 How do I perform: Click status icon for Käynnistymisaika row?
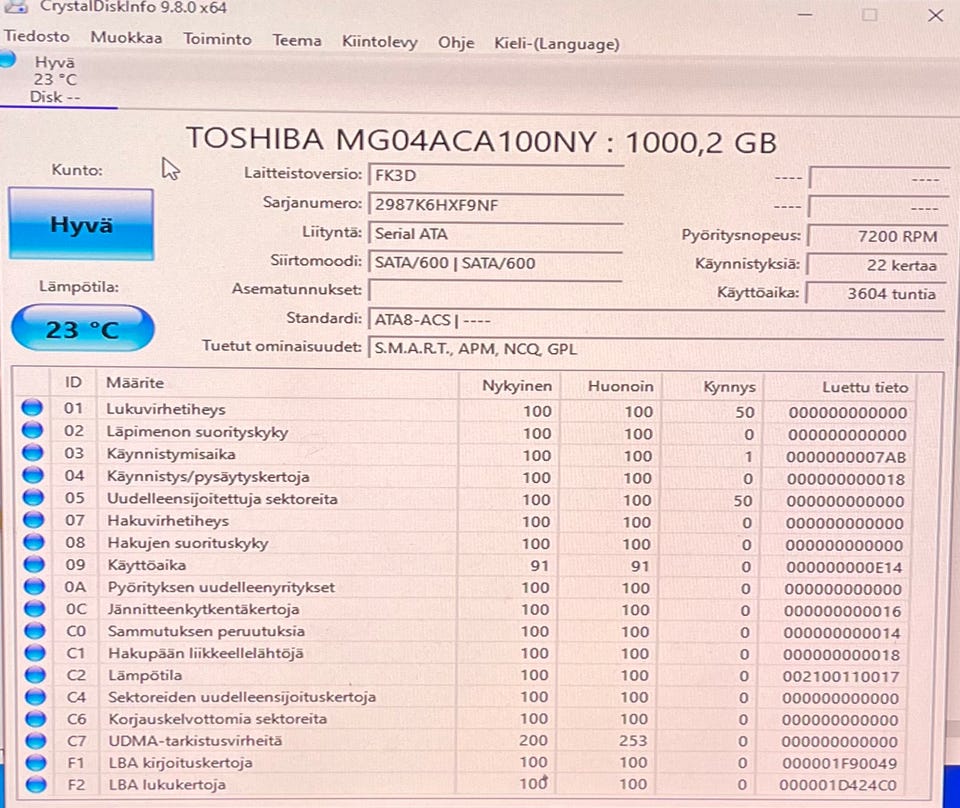[x=33, y=453]
